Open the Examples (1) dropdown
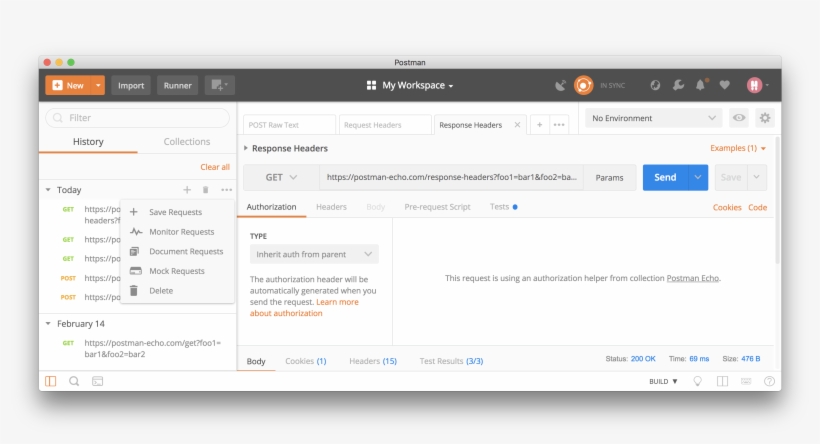This screenshot has height=444, width=820. click(x=738, y=149)
